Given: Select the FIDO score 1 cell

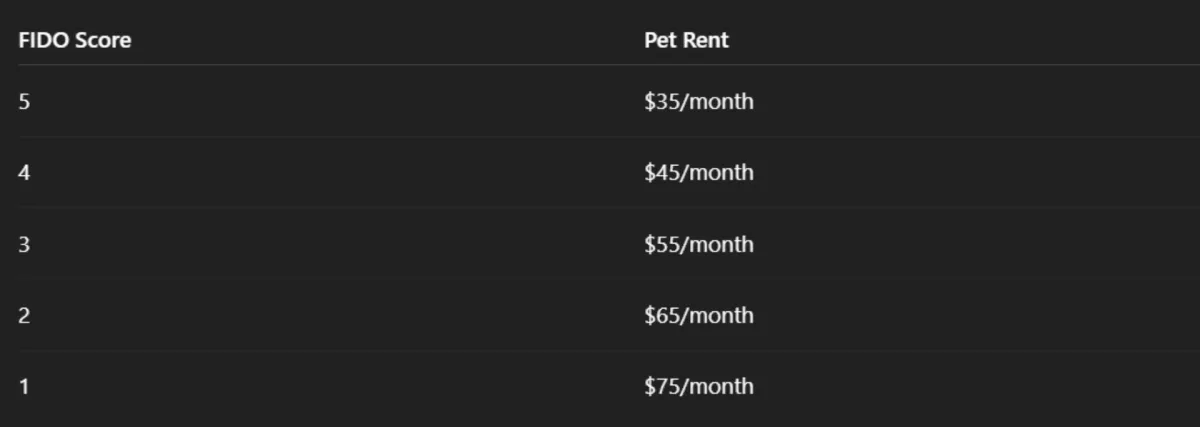Looking at the screenshot, I should click(x=24, y=386).
